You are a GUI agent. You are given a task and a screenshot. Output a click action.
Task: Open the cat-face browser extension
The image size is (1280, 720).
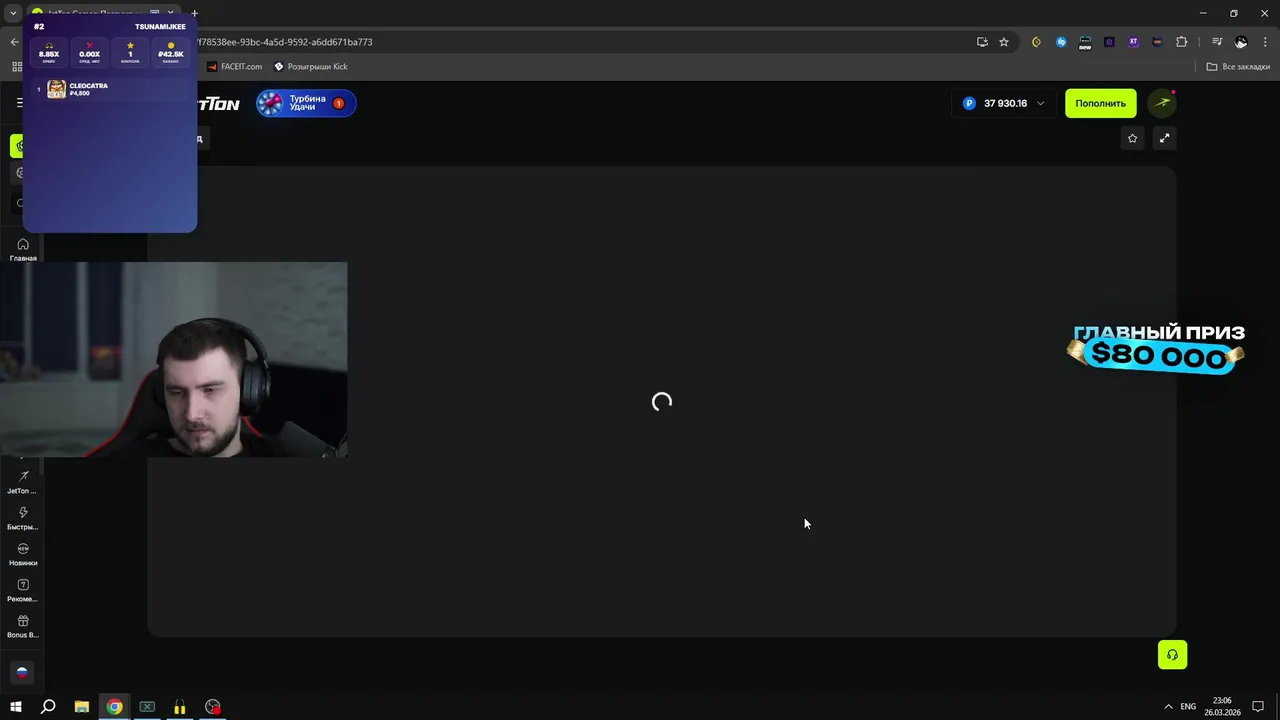[x=1157, y=42]
